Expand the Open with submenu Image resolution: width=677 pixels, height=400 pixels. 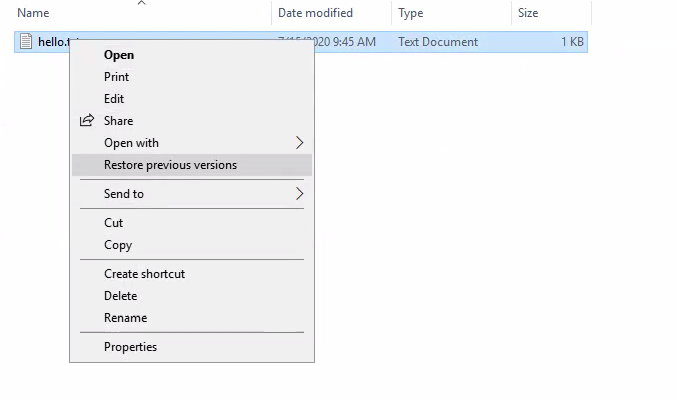tap(192, 143)
